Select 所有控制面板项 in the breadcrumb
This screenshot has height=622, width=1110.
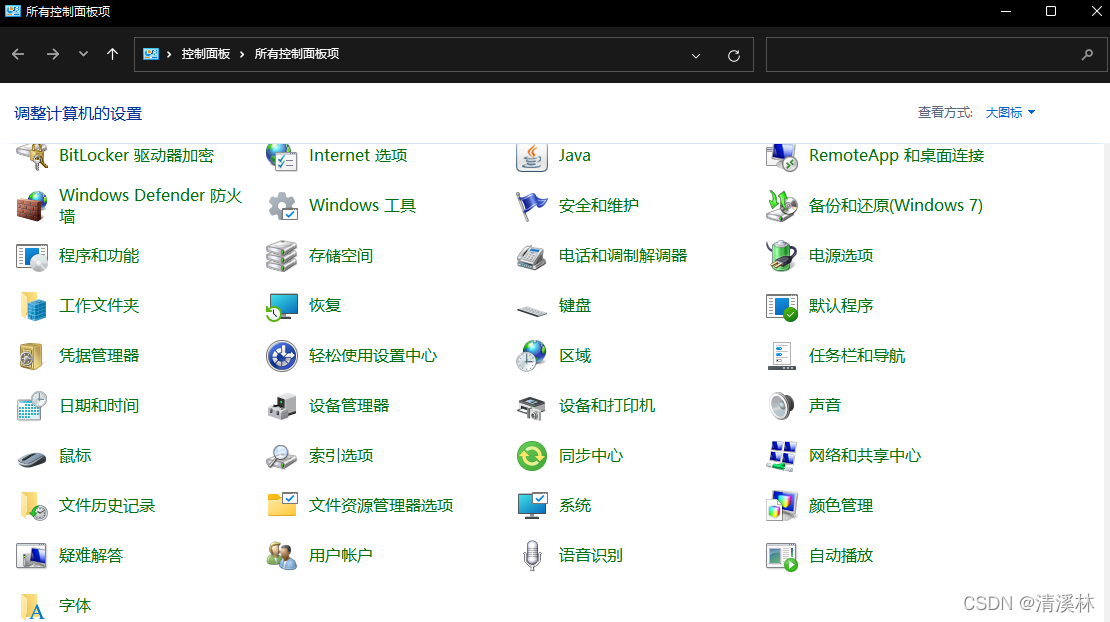coord(297,54)
